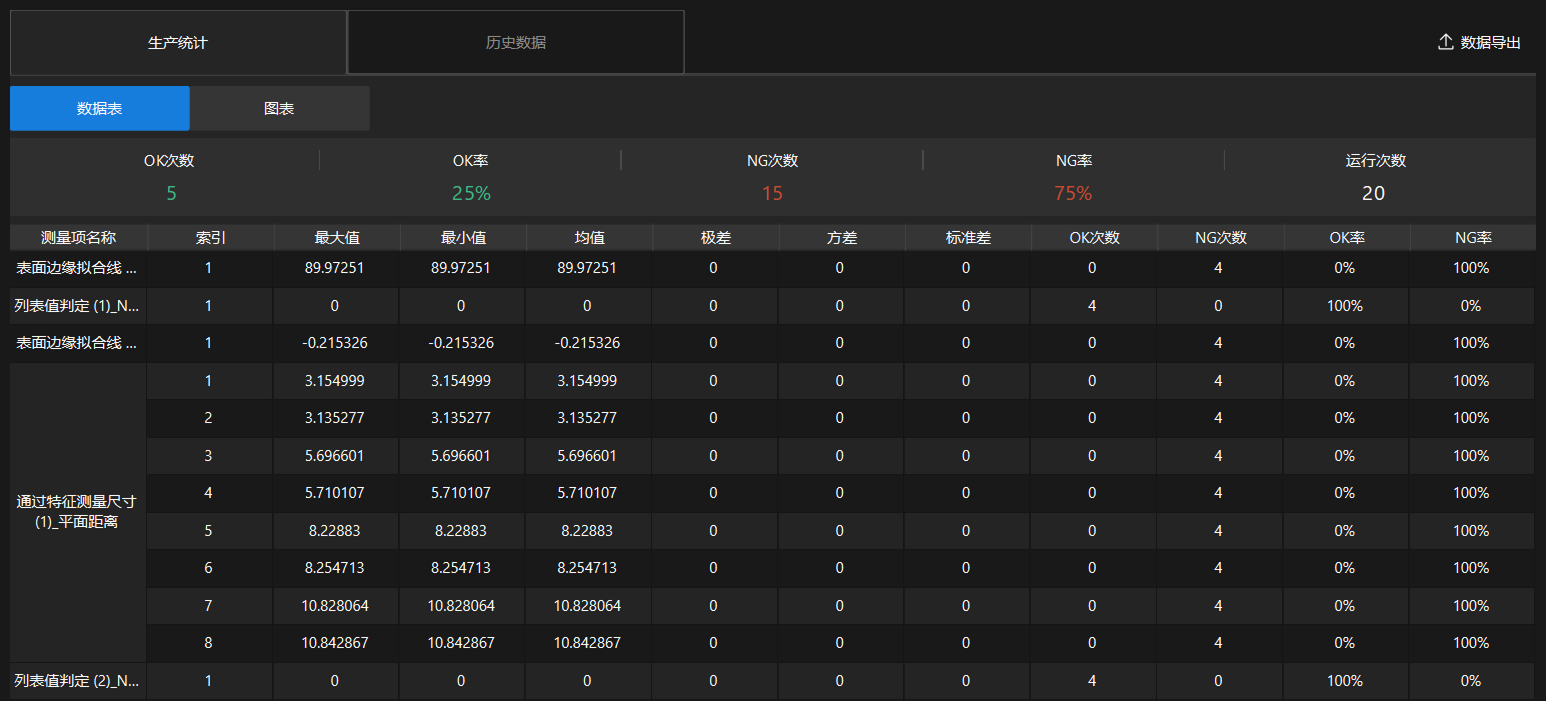Select the 最大值 column header
Image resolution: width=1546 pixels, height=701 pixels.
pyautogui.click(x=335, y=237)
